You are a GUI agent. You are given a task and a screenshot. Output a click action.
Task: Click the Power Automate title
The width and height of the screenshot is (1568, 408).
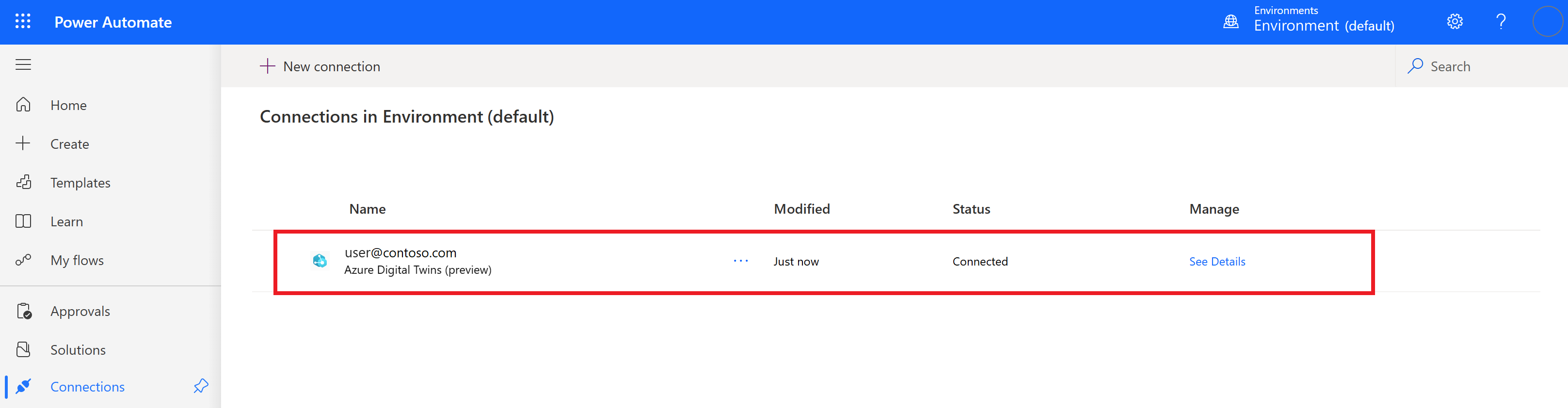[113, 22]
